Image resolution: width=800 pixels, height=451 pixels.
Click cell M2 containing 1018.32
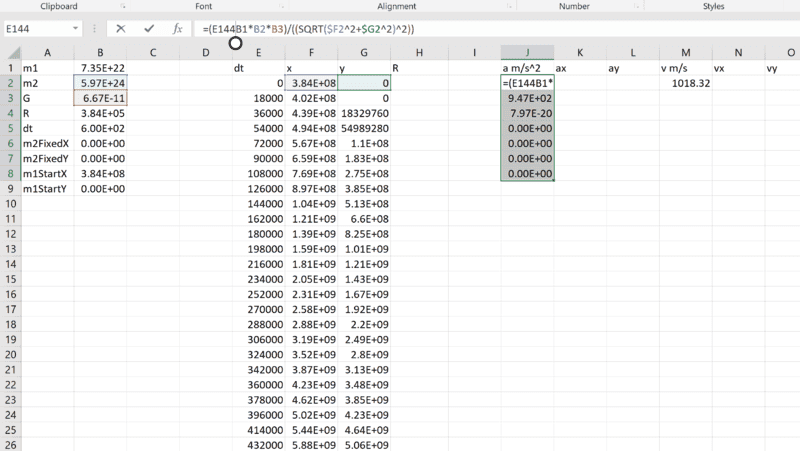point(685,84)
